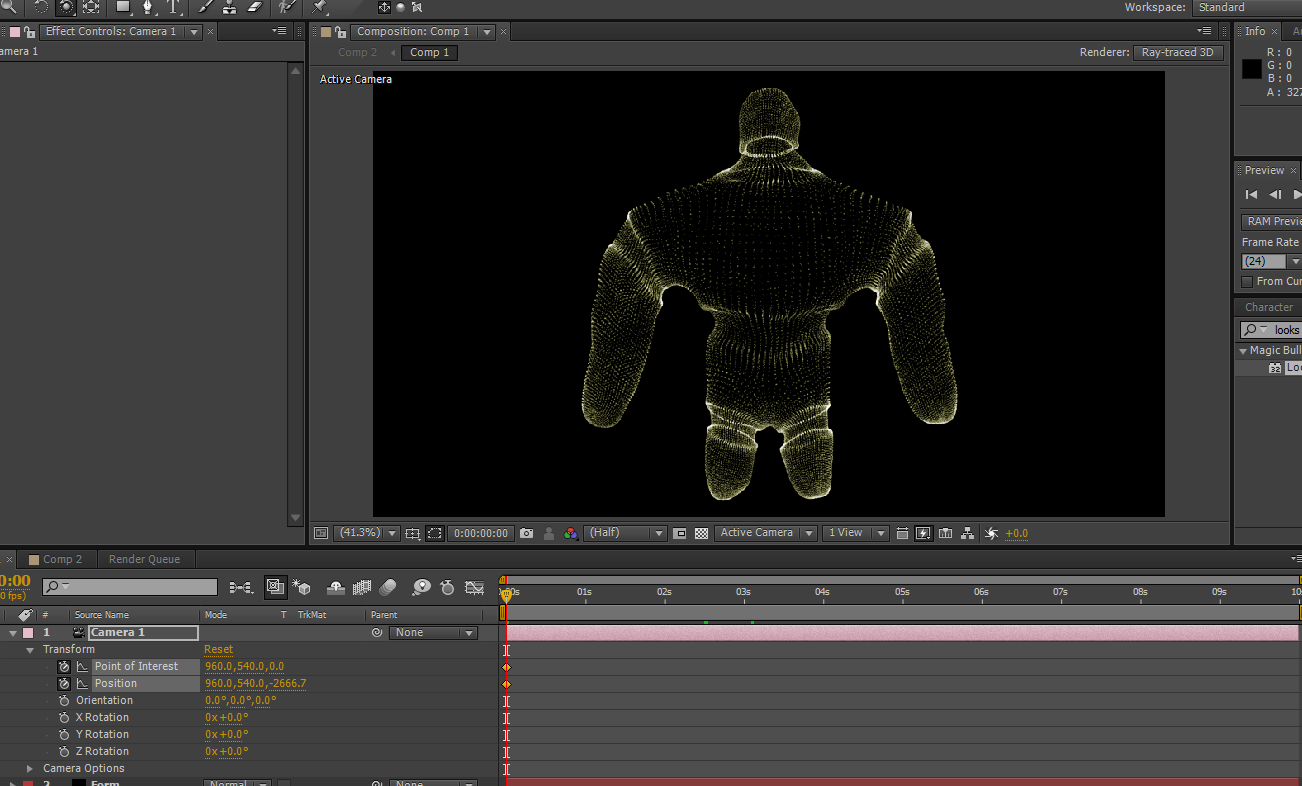Screen dimensions: 1302x786
Task: Select the Horizontal Type tool
Action: coord(174,7)
